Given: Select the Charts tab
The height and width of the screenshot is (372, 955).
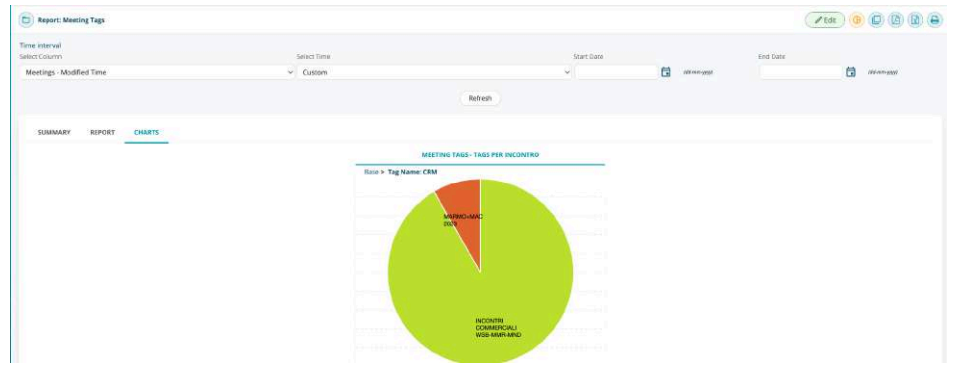Looking at the screenshot, I should click(x=146, y=132).
